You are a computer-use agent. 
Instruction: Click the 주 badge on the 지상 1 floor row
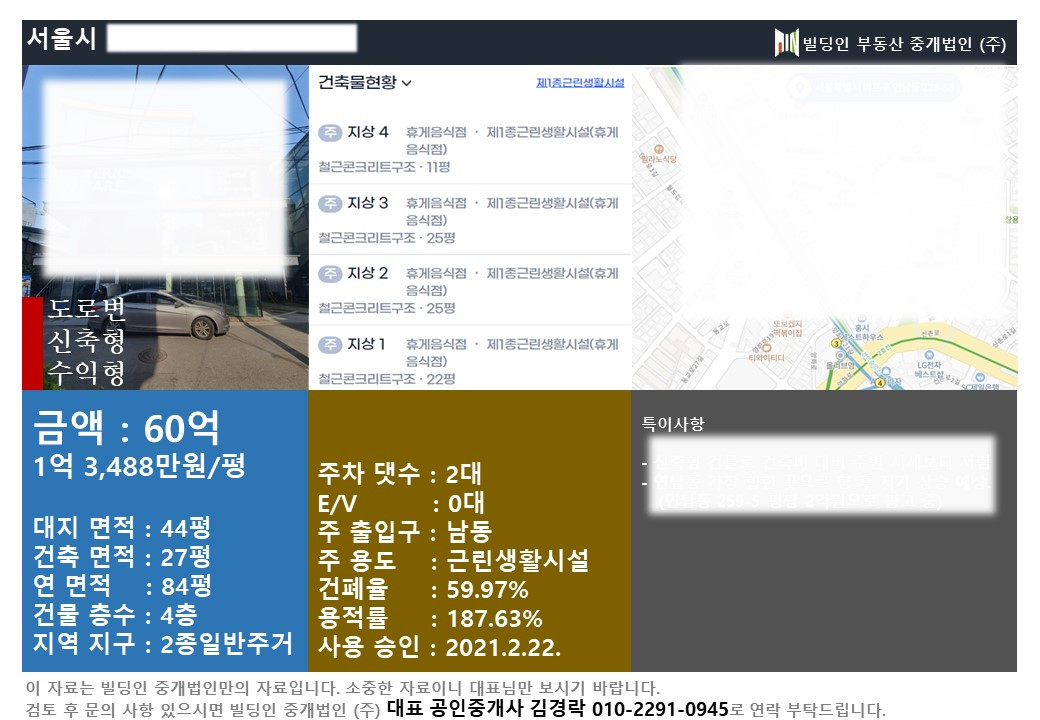point(328,342)
